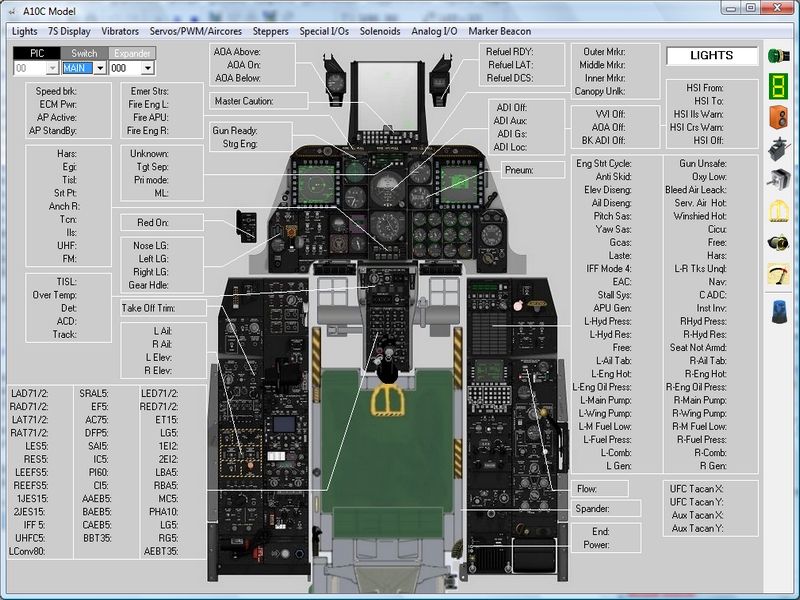Click the Speed brk label
The width and height of the screenshot is (800, 600).
coord(56,91)
